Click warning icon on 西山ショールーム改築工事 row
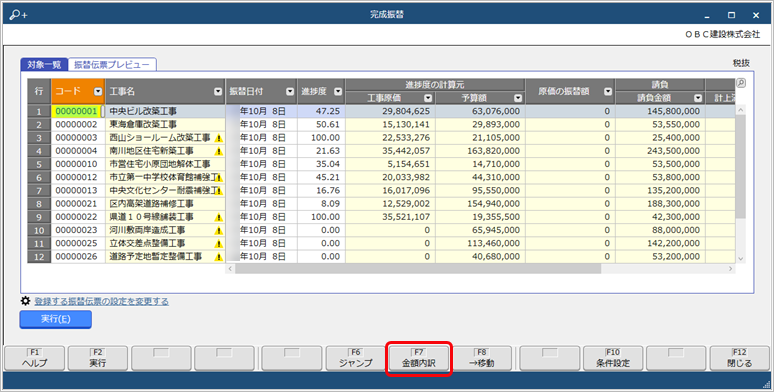774x392 pixels. click(x=219, y=138)
